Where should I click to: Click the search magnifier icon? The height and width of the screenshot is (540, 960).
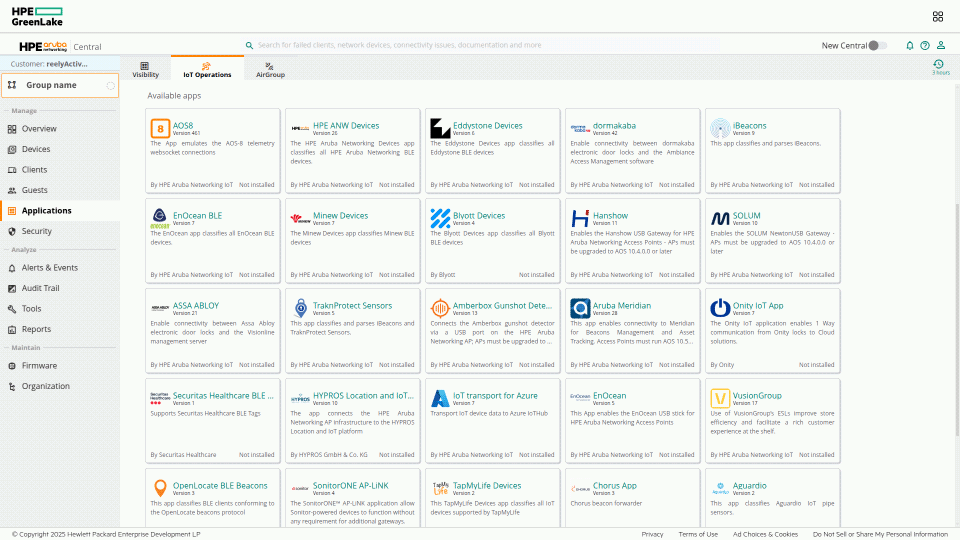point(249,45)
